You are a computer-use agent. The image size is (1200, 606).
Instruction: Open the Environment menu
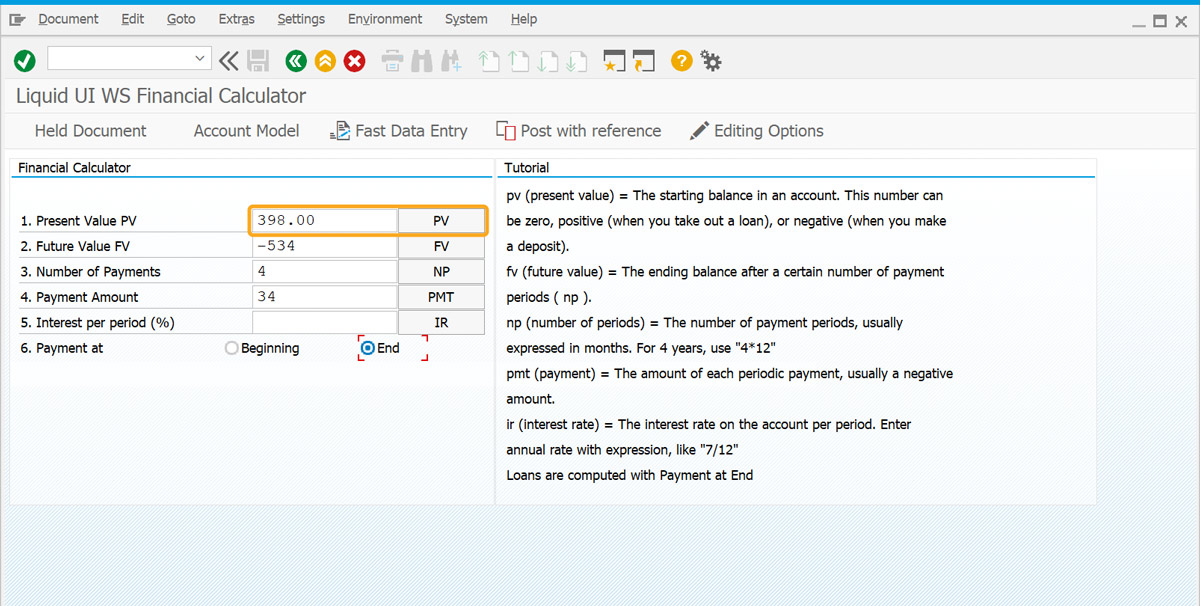[x=385, y=19]
